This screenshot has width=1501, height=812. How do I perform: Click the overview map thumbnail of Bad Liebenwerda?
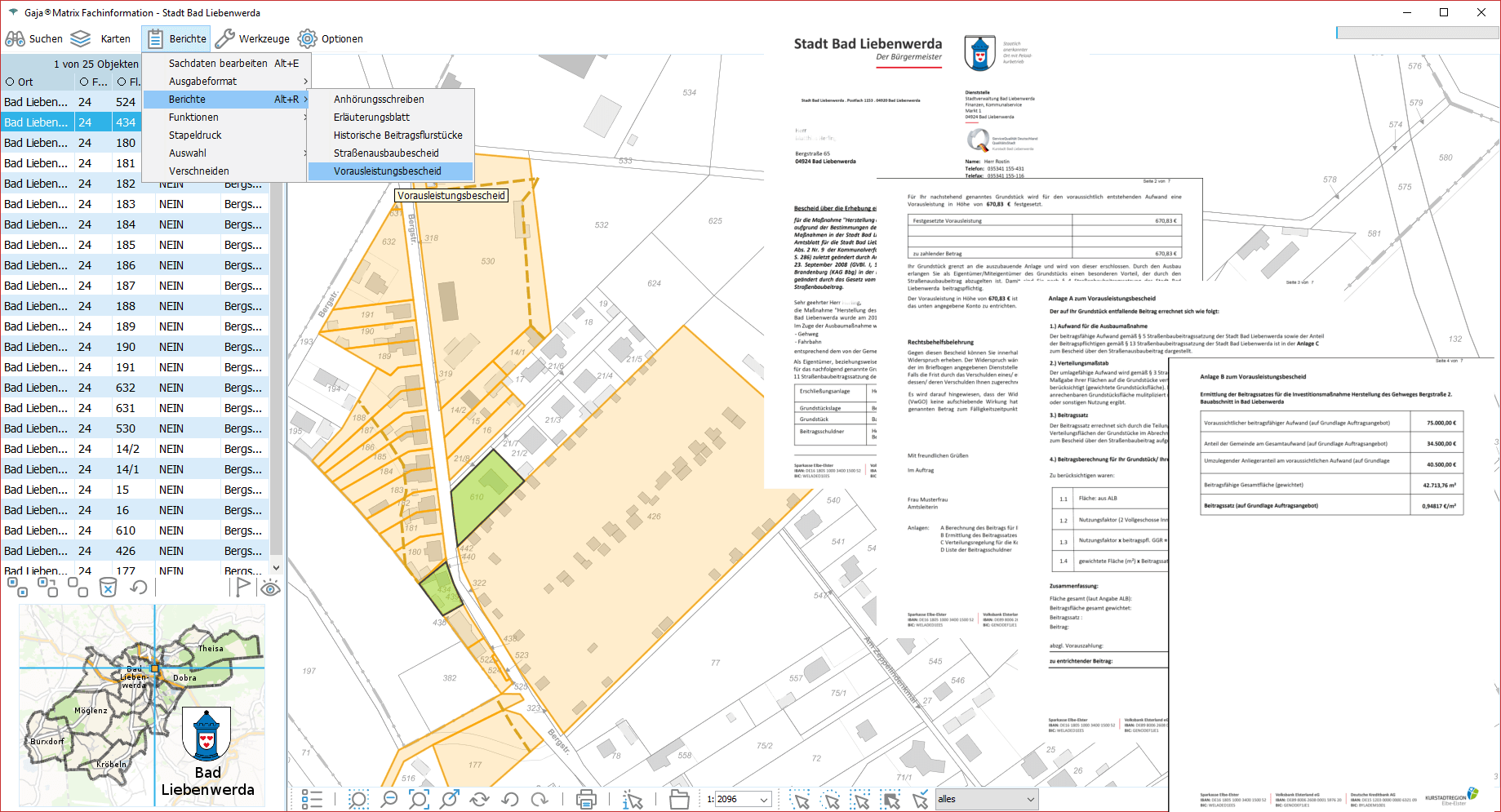pos(142,705)
